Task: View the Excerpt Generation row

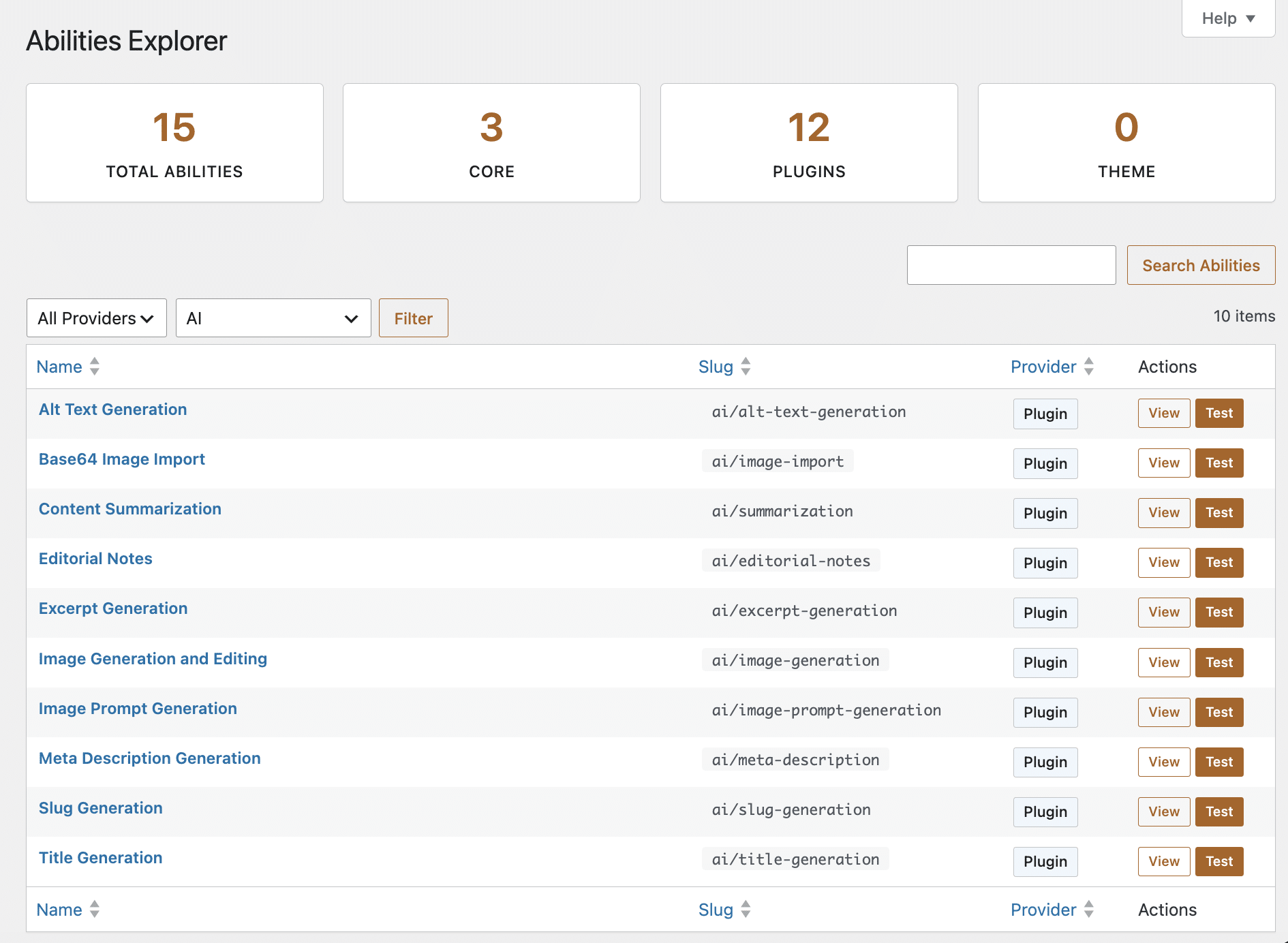Action: tap(1164, 612)
